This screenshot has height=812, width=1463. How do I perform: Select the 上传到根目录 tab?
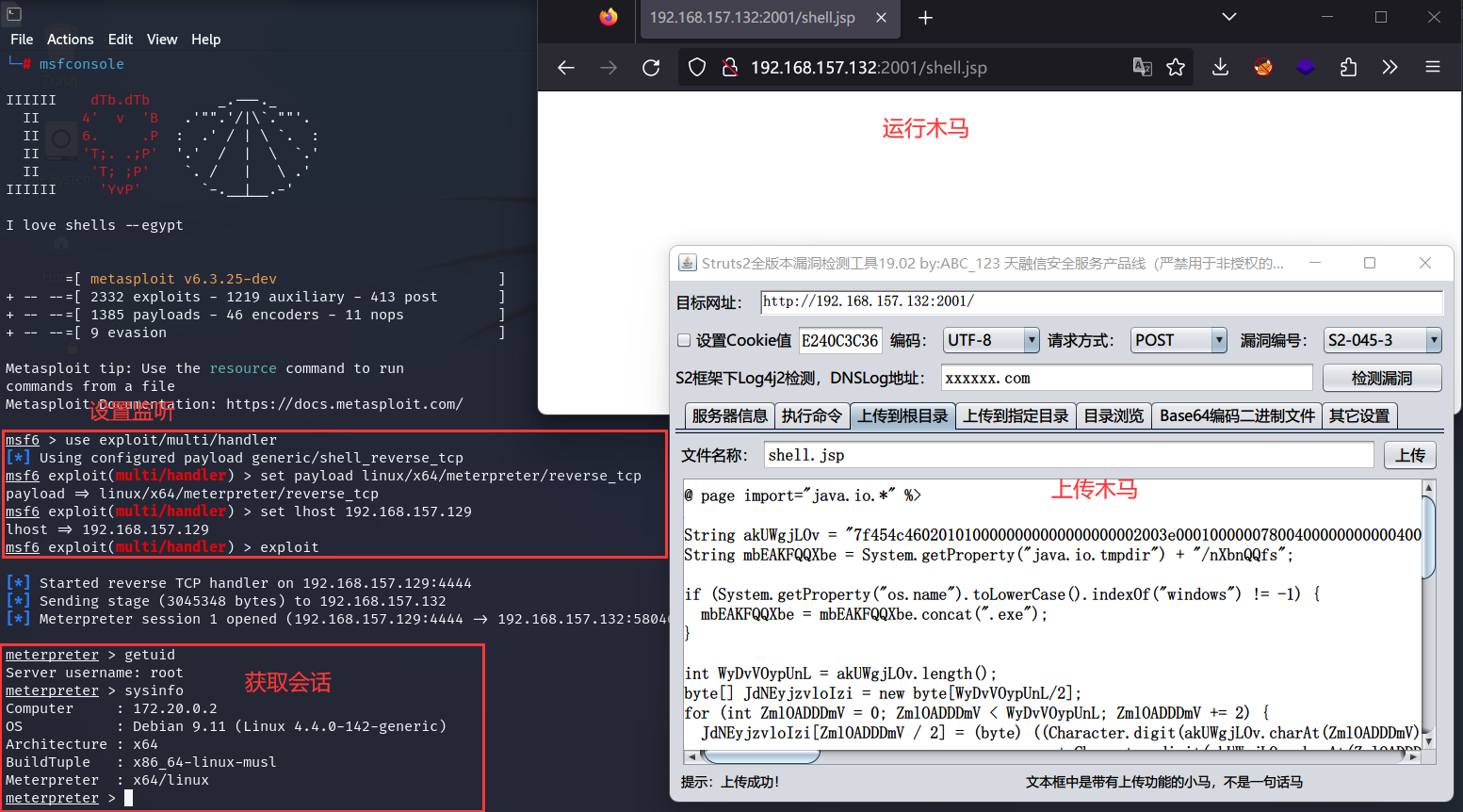point(902,415)
